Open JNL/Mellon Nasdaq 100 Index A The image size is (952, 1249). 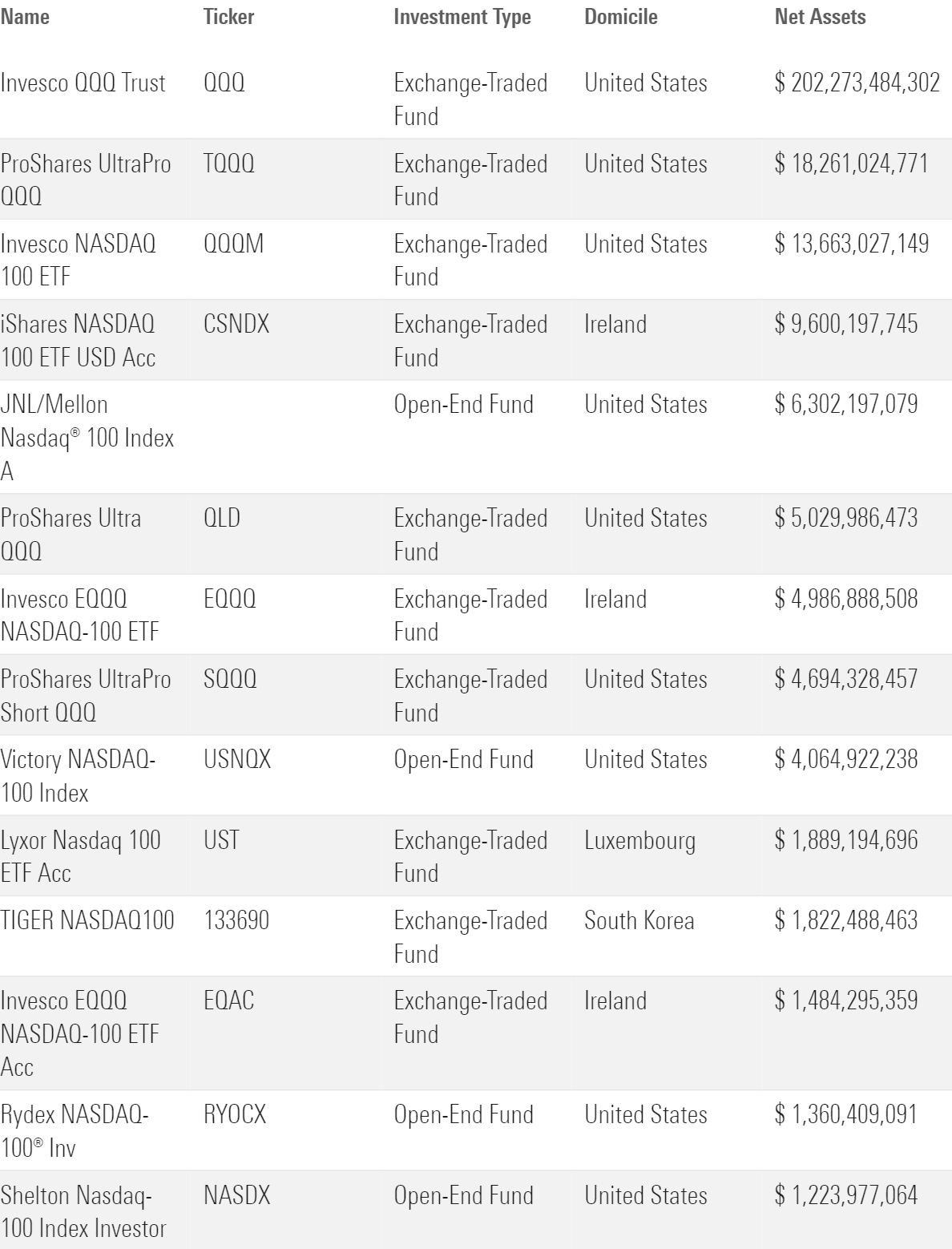pyautogui.click(x=87, y=437)
